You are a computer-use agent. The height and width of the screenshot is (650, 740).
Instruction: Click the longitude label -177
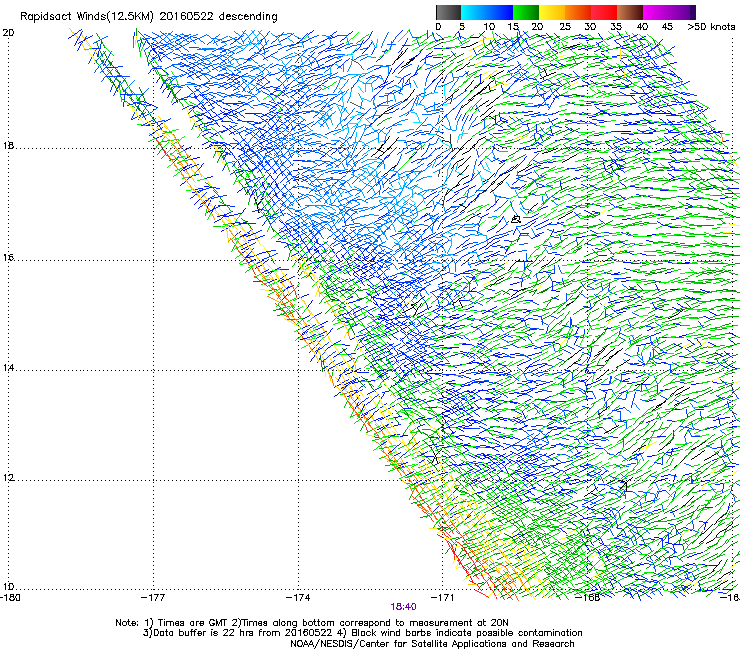(x=153, y=598)
